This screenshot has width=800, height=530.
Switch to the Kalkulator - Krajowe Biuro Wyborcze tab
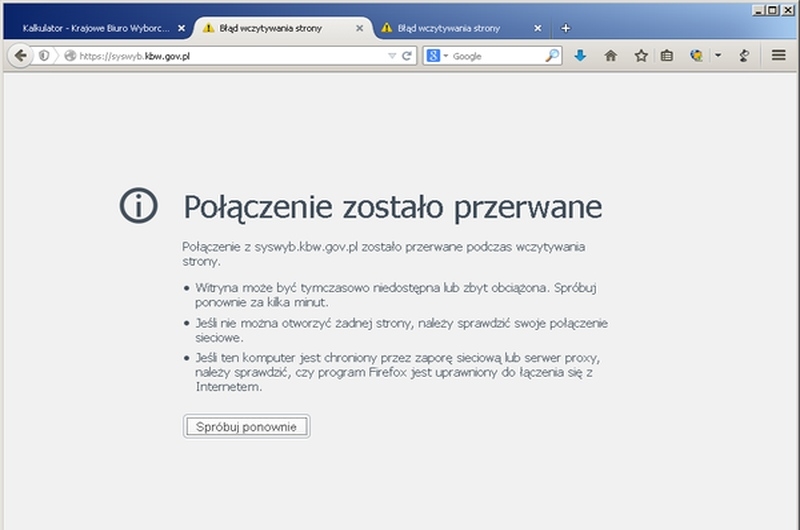coord(96,29)
